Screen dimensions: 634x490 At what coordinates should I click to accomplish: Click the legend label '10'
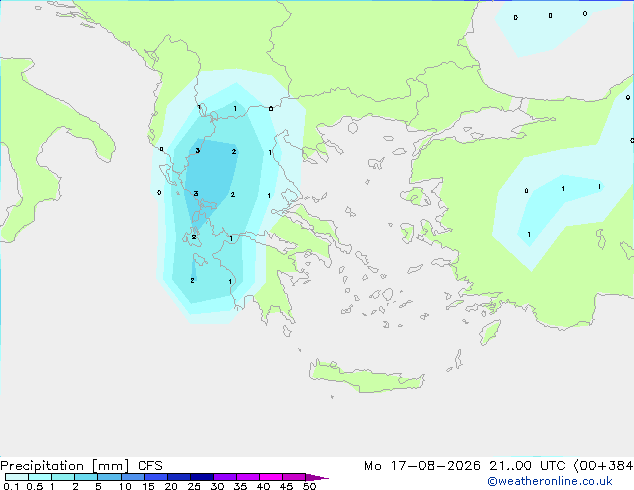(125, 486)
